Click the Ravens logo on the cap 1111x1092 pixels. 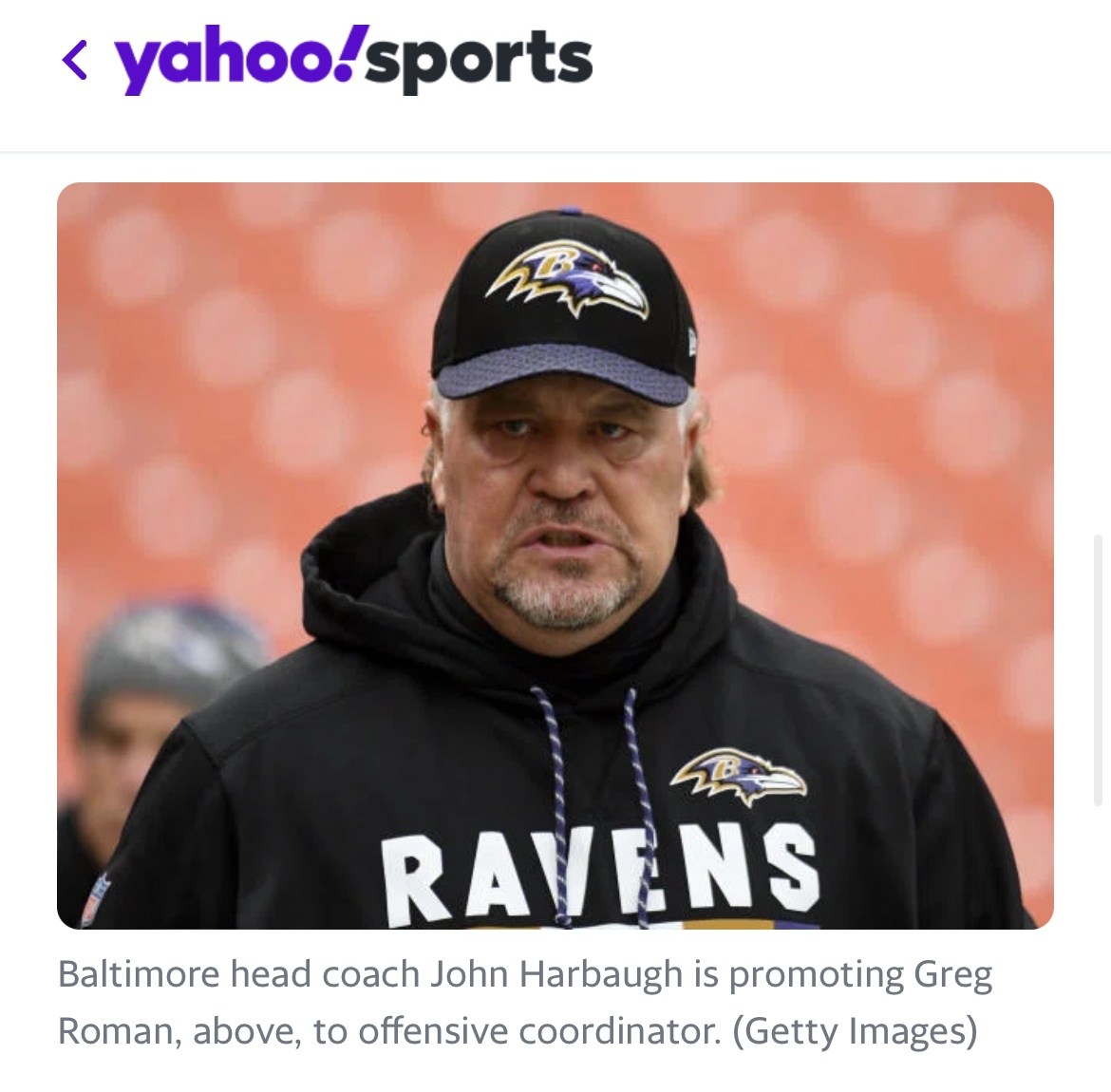coord(567,278)
